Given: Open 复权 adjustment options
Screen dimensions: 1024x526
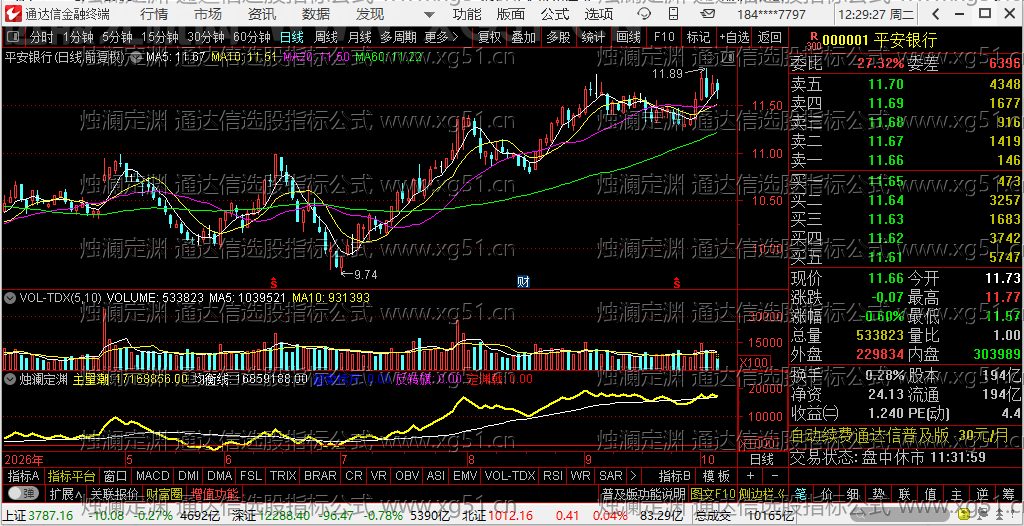Looking at the screenshot, I should click(490, 37).
